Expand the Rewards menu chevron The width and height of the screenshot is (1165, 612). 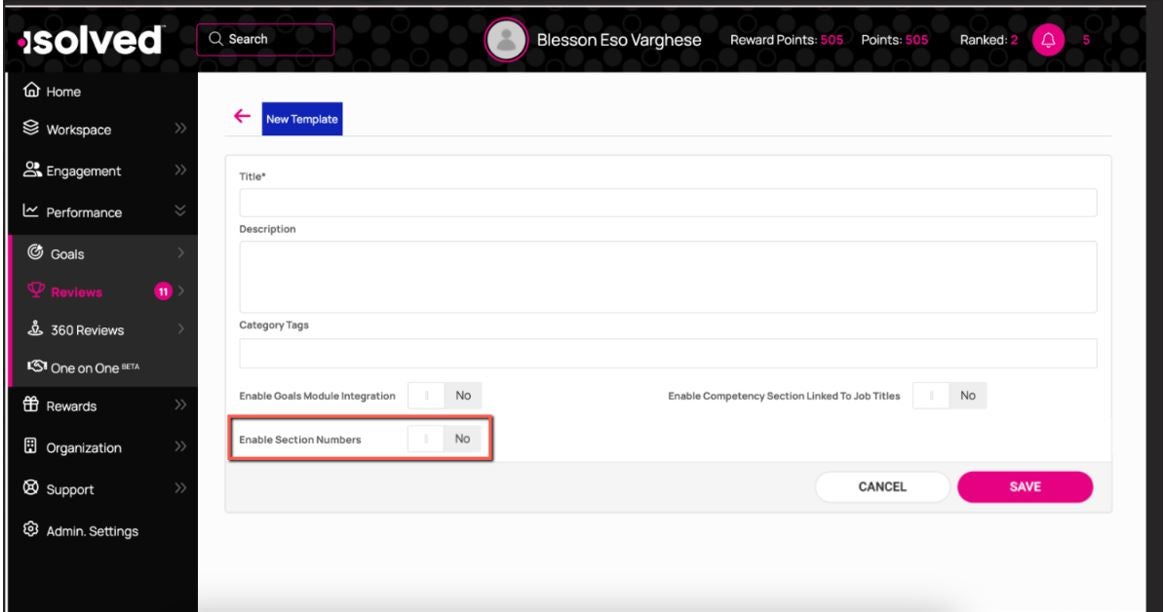pos(180,405)
